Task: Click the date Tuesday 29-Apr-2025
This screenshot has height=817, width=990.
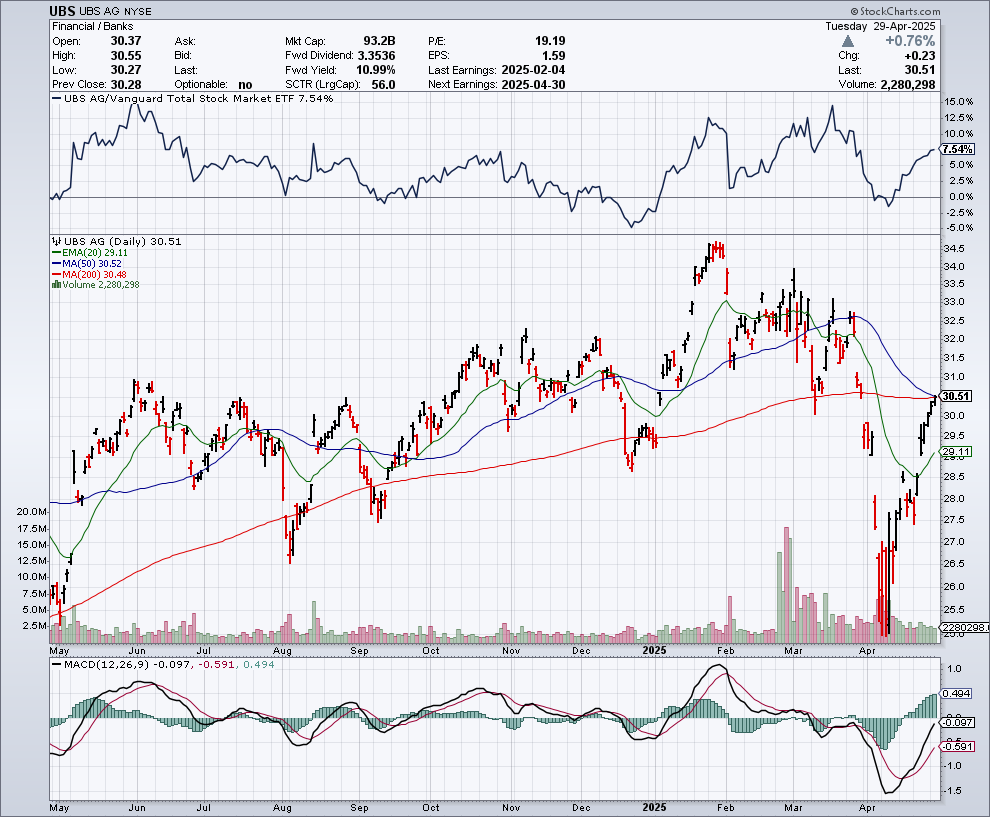Action: [x=880, y=26]
